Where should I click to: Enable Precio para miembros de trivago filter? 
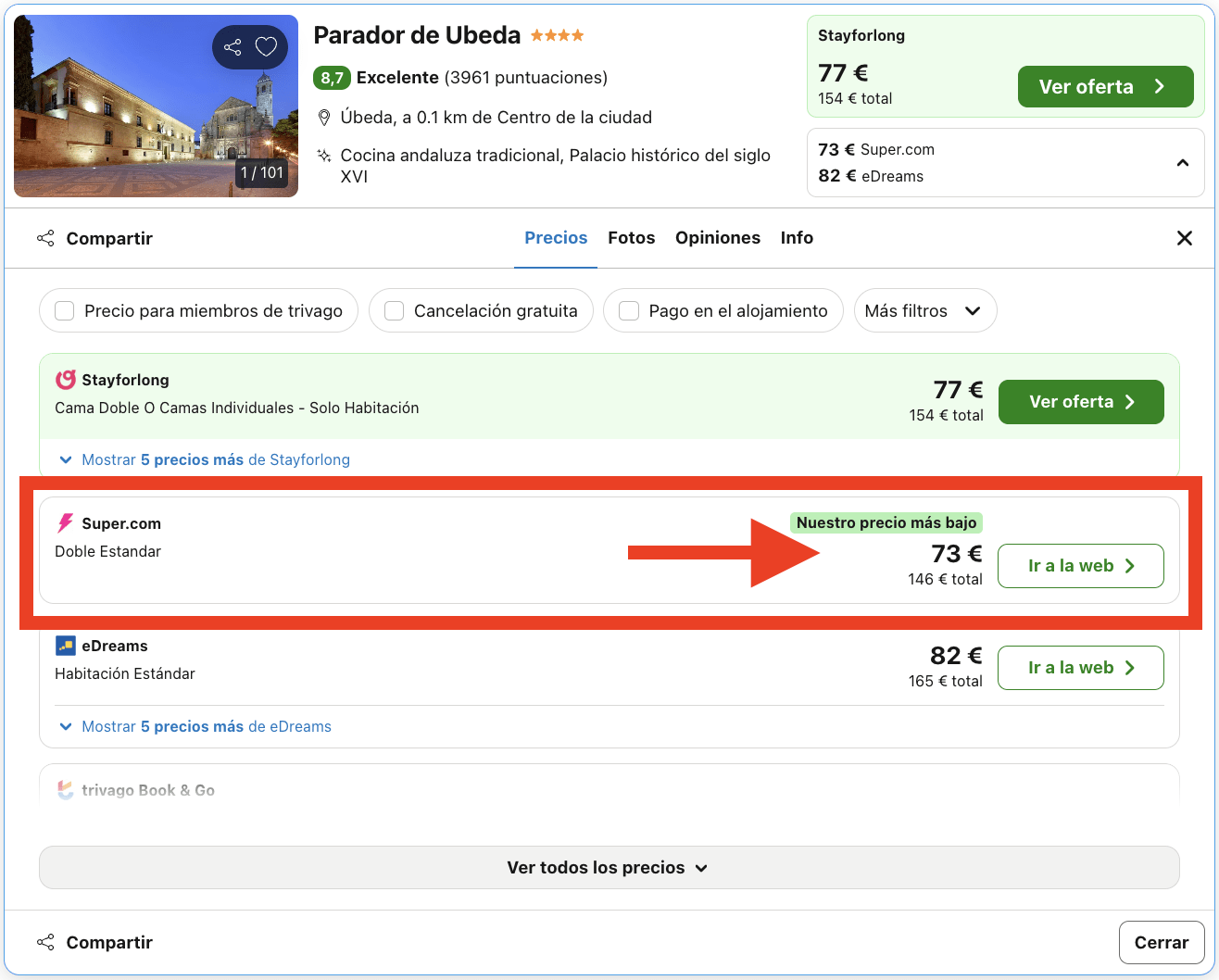[x=64, y=310]
